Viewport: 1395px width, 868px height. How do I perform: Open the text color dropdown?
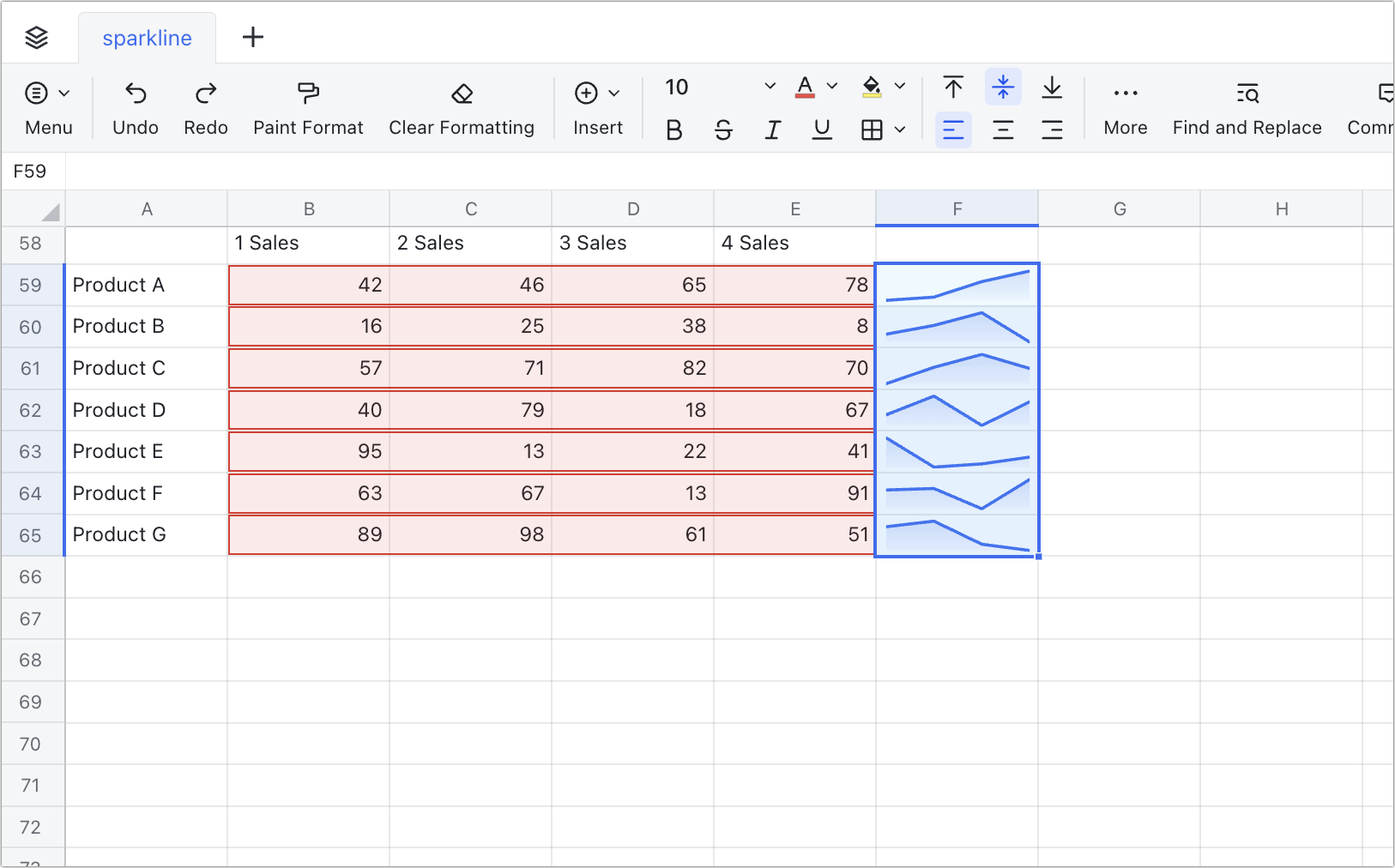[x=832, y=86]
